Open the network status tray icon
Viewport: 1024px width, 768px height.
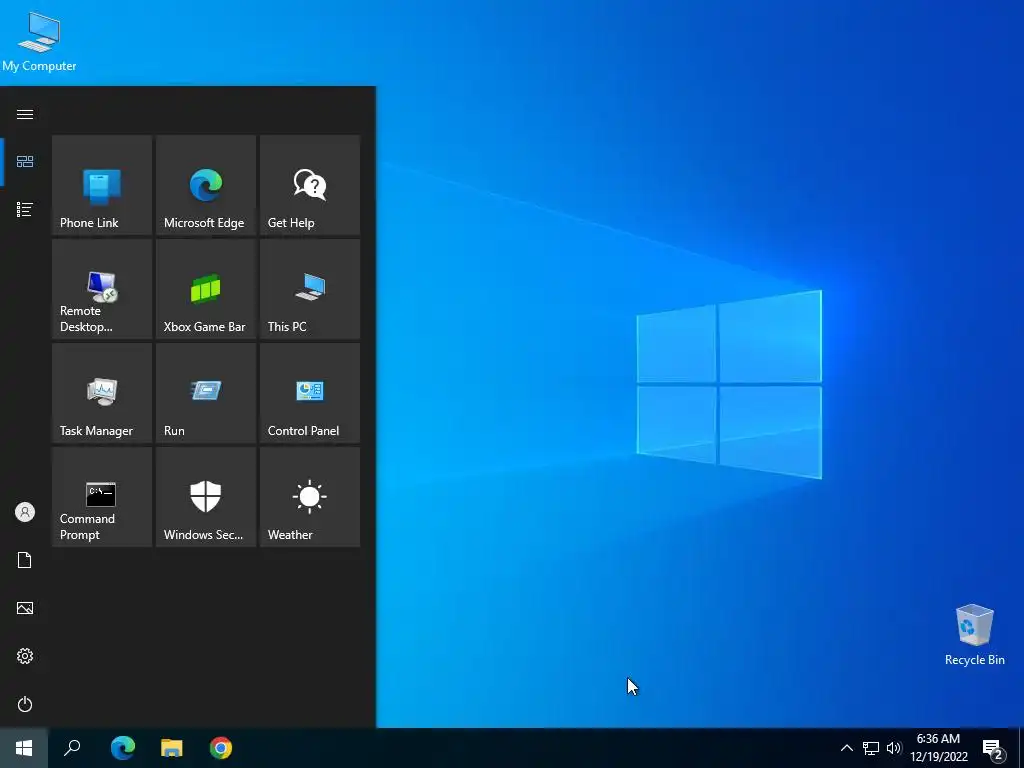pos(871,748)
